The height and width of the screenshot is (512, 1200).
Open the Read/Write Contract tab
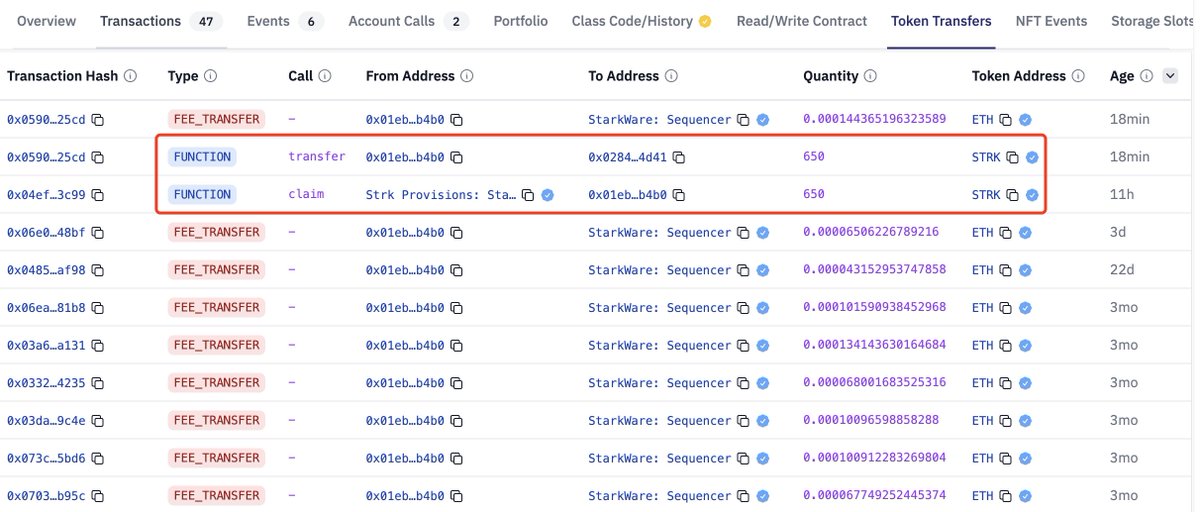(x=802, y=21)
